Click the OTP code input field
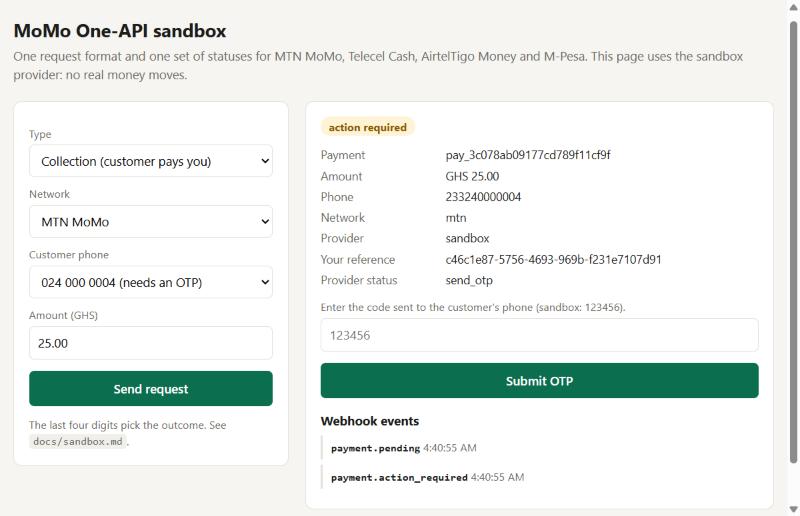Screen dimensions: 800x516 (539, 335)
